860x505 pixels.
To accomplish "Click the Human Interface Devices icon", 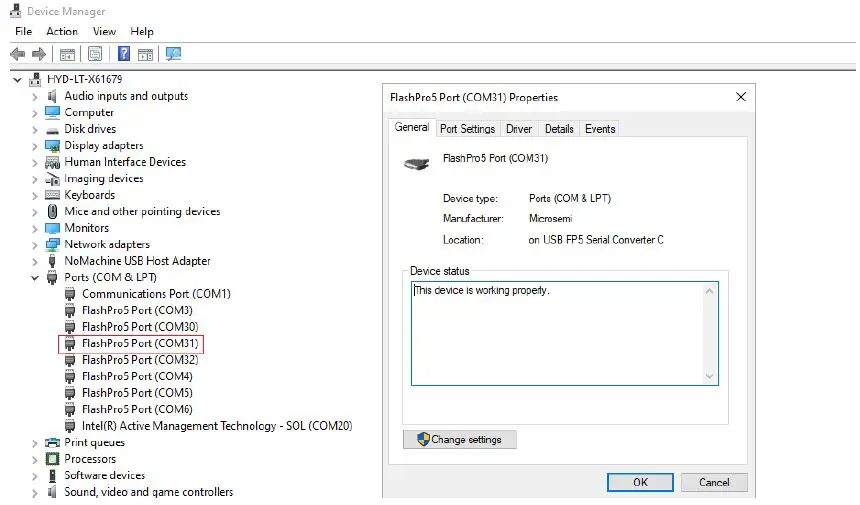I will pos(52,162).
